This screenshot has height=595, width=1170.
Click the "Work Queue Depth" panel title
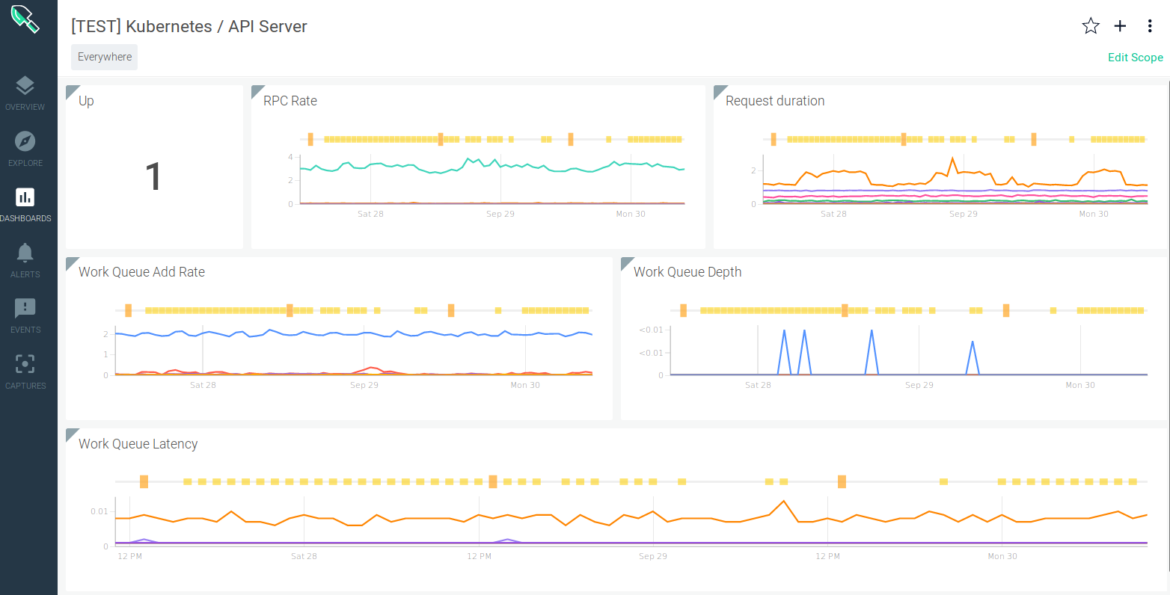click(688, 272)
